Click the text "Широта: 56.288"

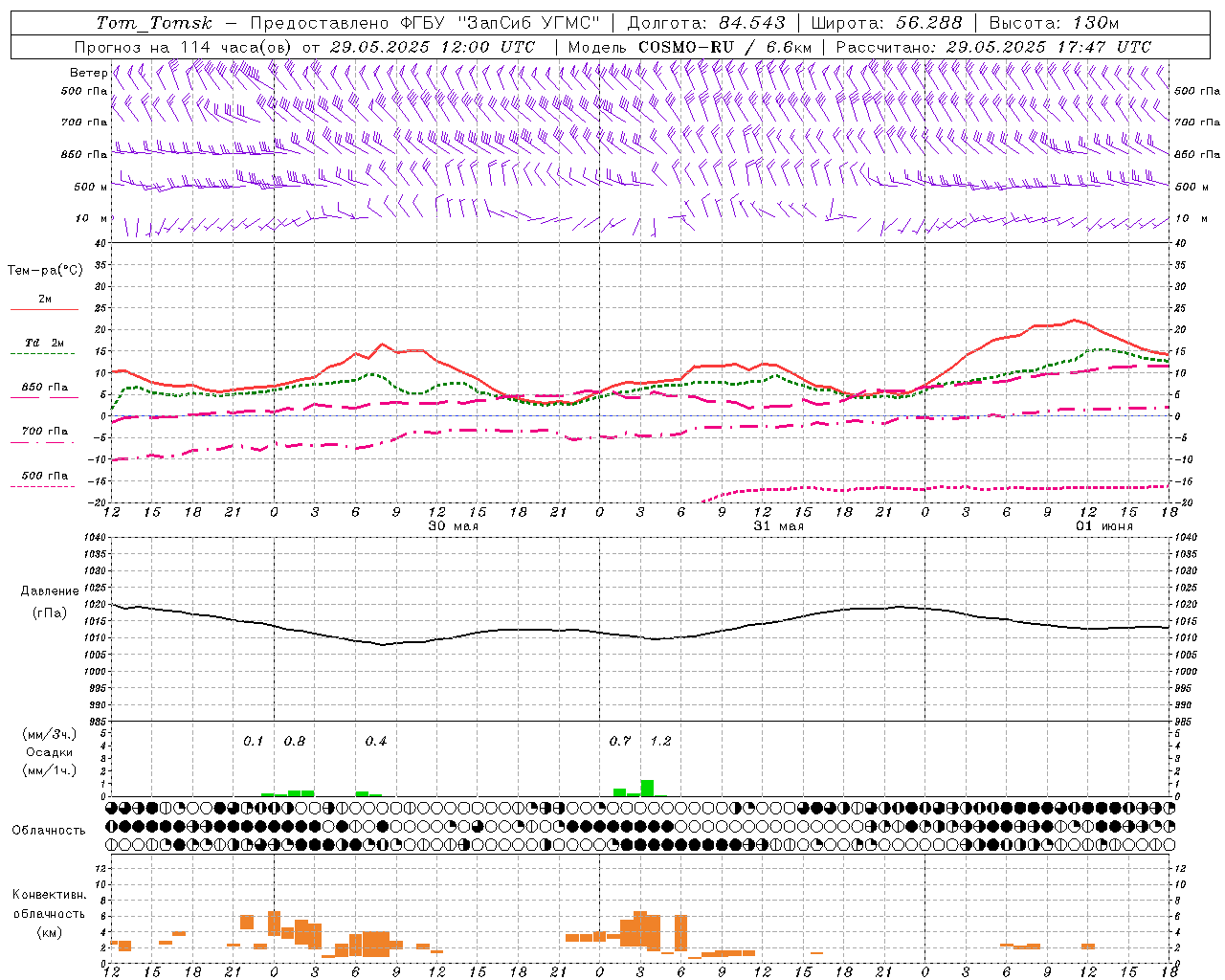point(886,23)
